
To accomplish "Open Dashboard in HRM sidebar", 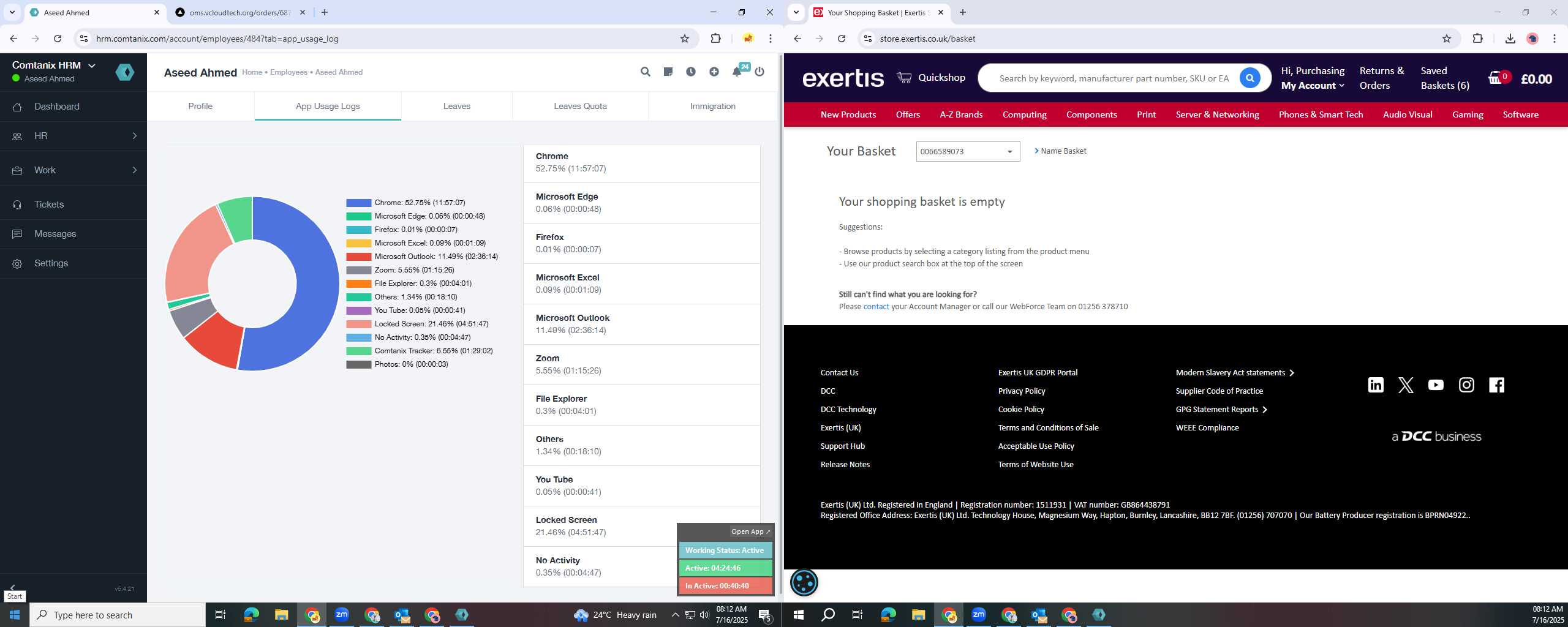I will coord(73,107).
